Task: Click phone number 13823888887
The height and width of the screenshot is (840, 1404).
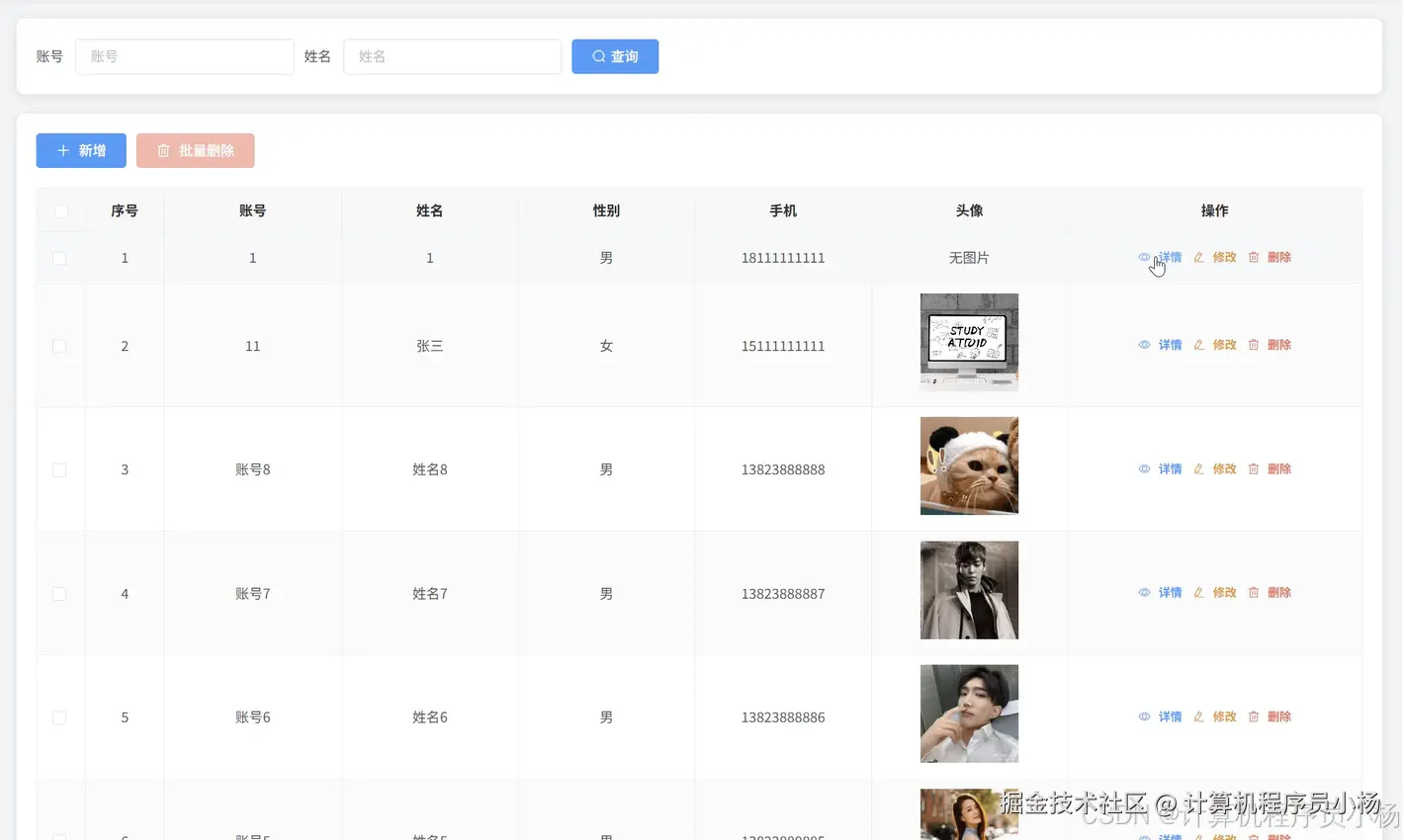Action: [783, 594]
